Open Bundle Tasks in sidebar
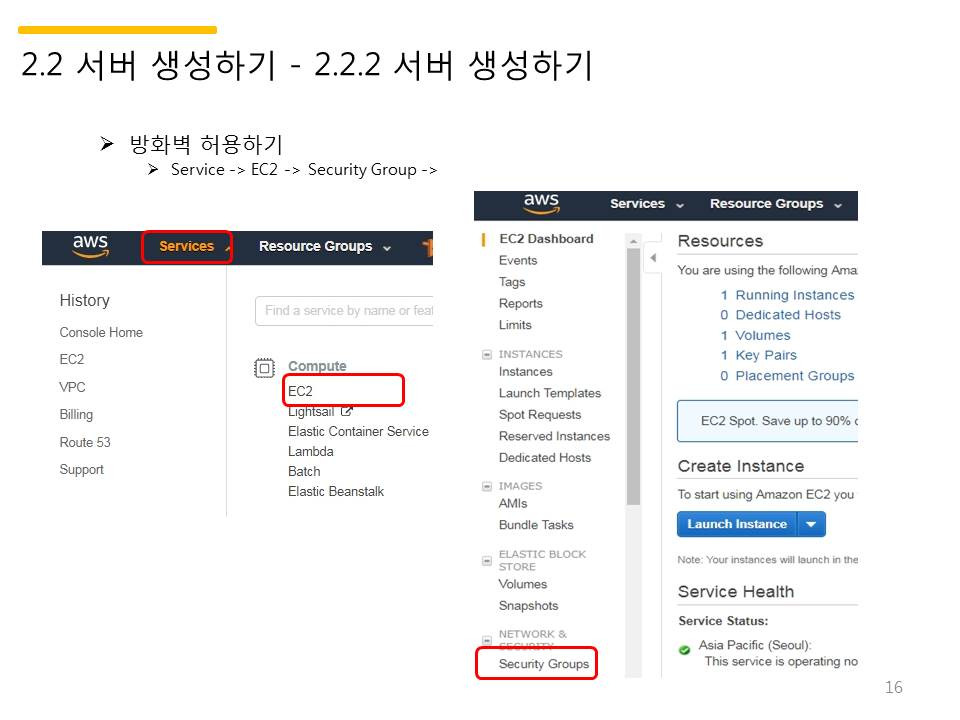The height and width of the screenshot is (720, 960). pyautogui.click(x=536, y=525)
